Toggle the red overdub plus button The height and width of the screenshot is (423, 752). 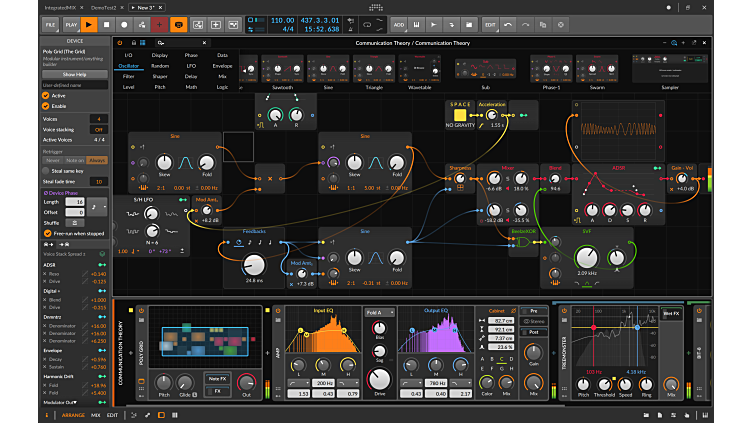click(159, 25)
